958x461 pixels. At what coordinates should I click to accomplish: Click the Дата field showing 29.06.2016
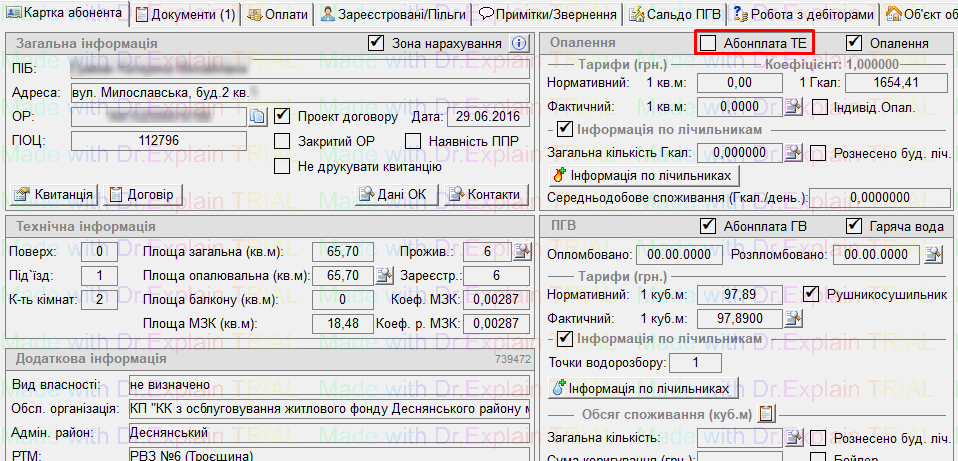pyautogui.click(x=485, y=117)
